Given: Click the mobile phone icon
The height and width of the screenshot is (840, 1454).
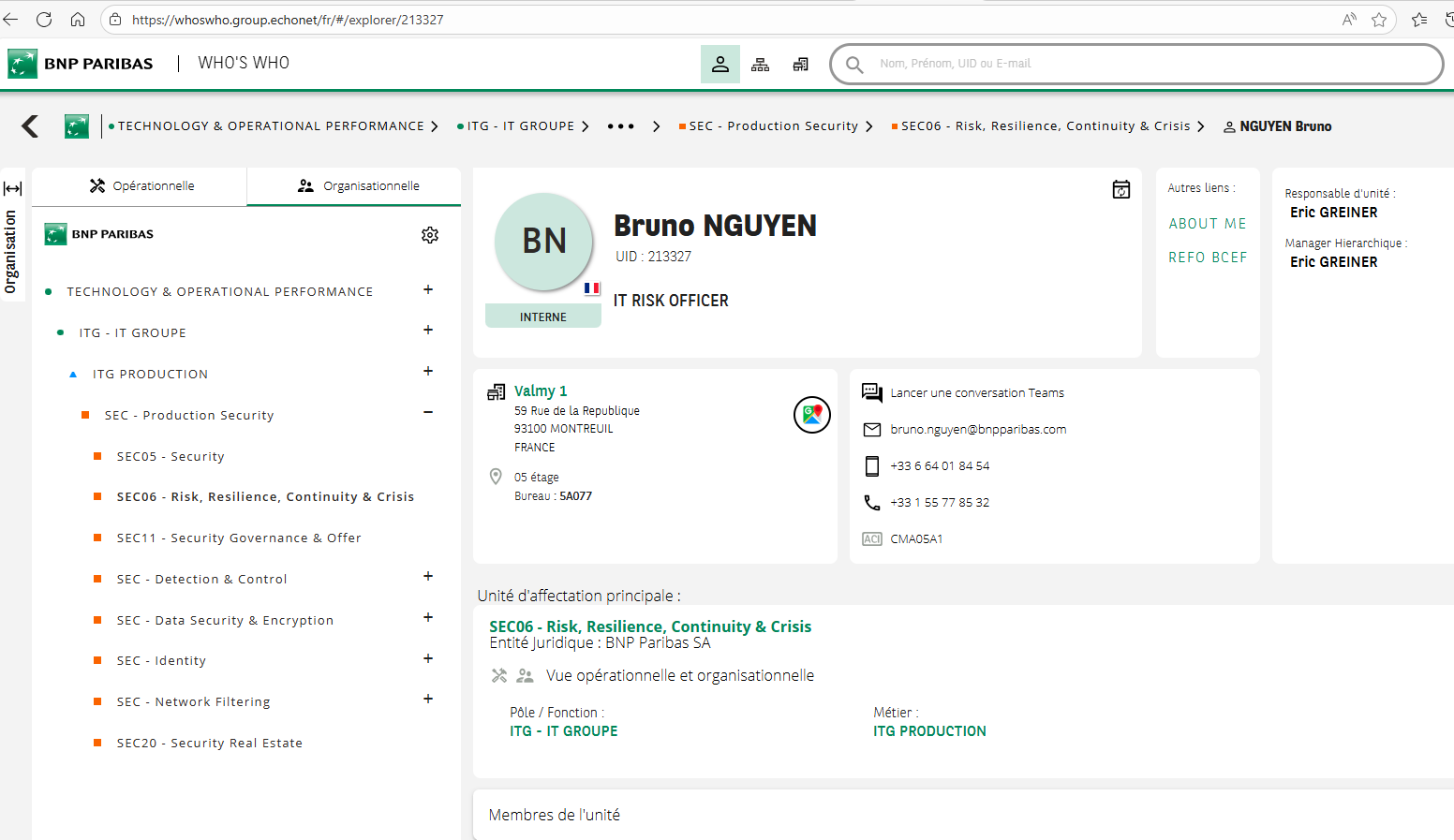Looking at the screenshot, I should click(x=872, y=466).
